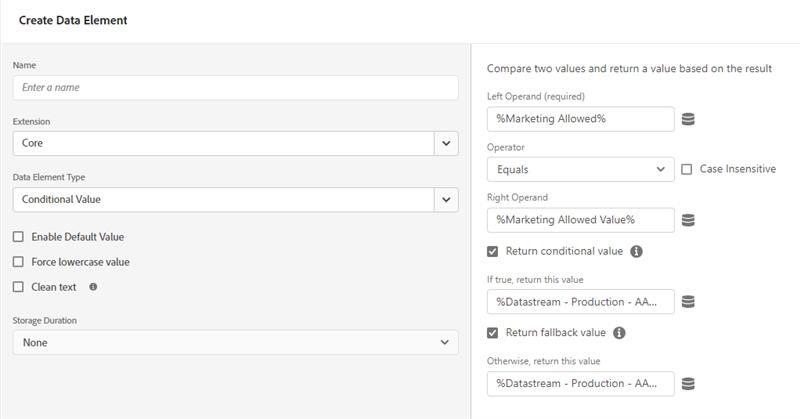
Task: Open data element picker for If true value
Action: pos(688,302)
